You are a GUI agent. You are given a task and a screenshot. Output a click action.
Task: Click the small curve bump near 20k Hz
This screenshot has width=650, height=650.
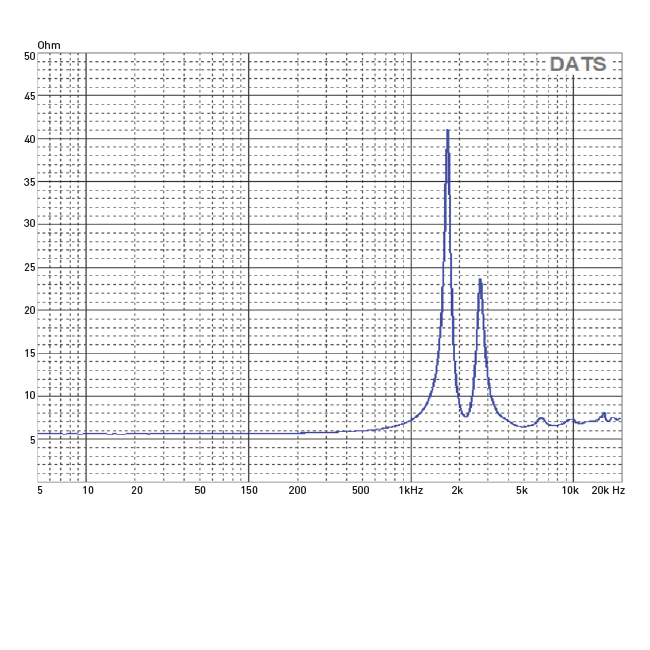tap(604, 414)
